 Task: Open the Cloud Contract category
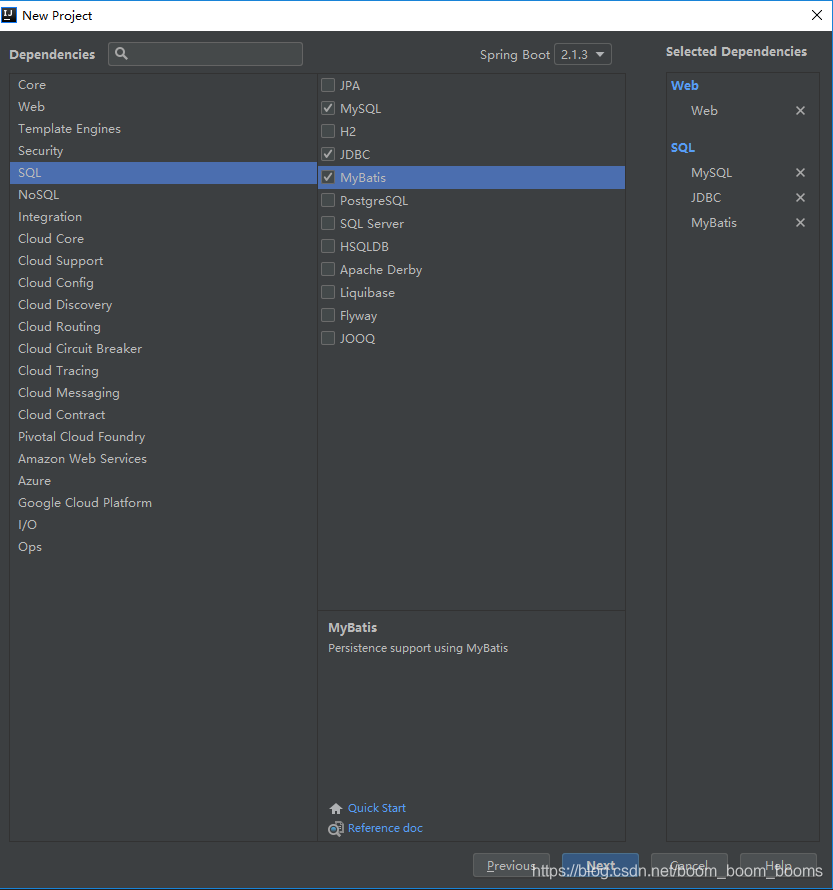163,415
